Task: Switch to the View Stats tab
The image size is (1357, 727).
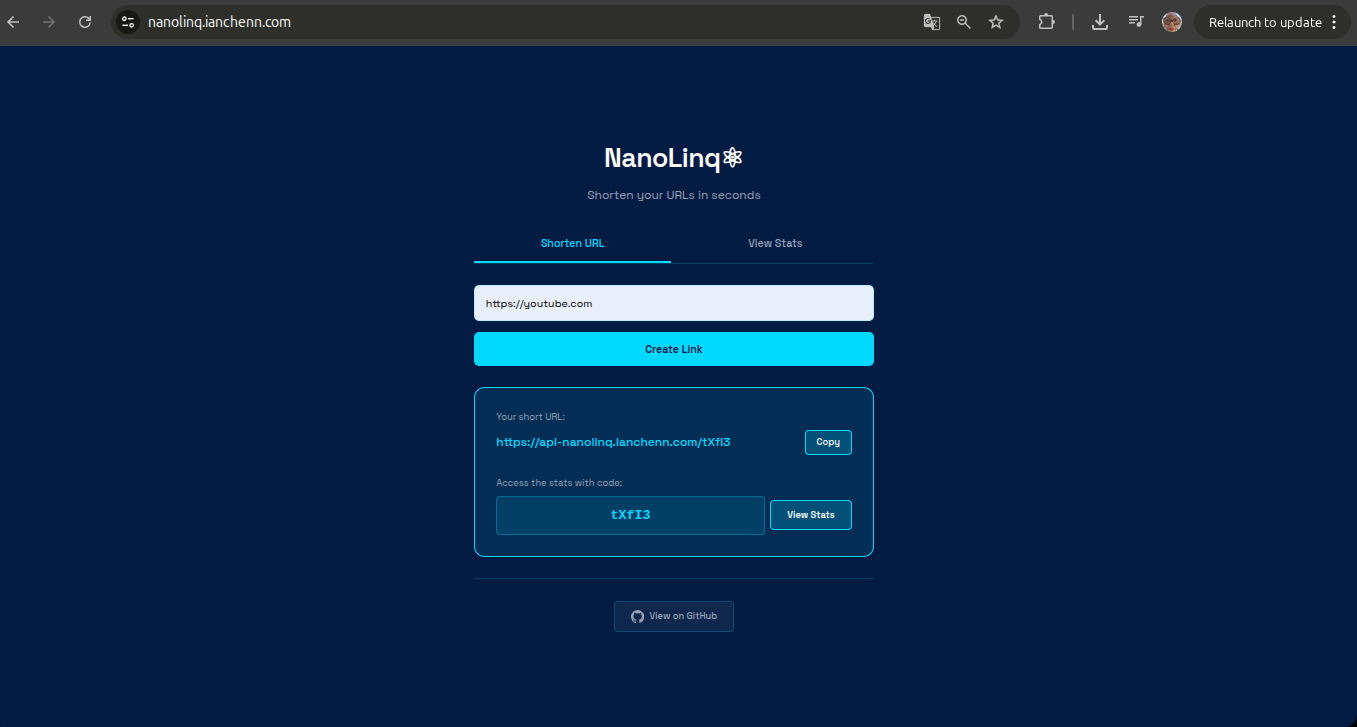Action: pyautogui.click(x=774, y=243)
